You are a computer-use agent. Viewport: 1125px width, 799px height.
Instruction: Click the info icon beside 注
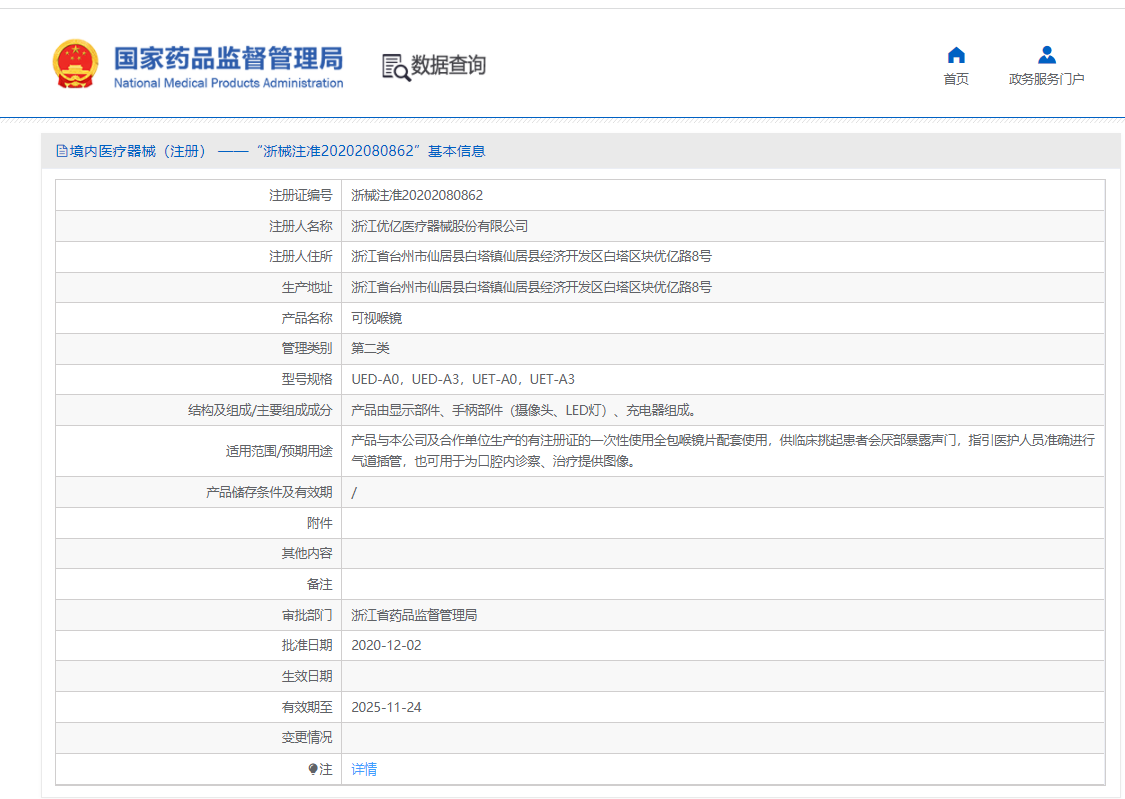313,769
